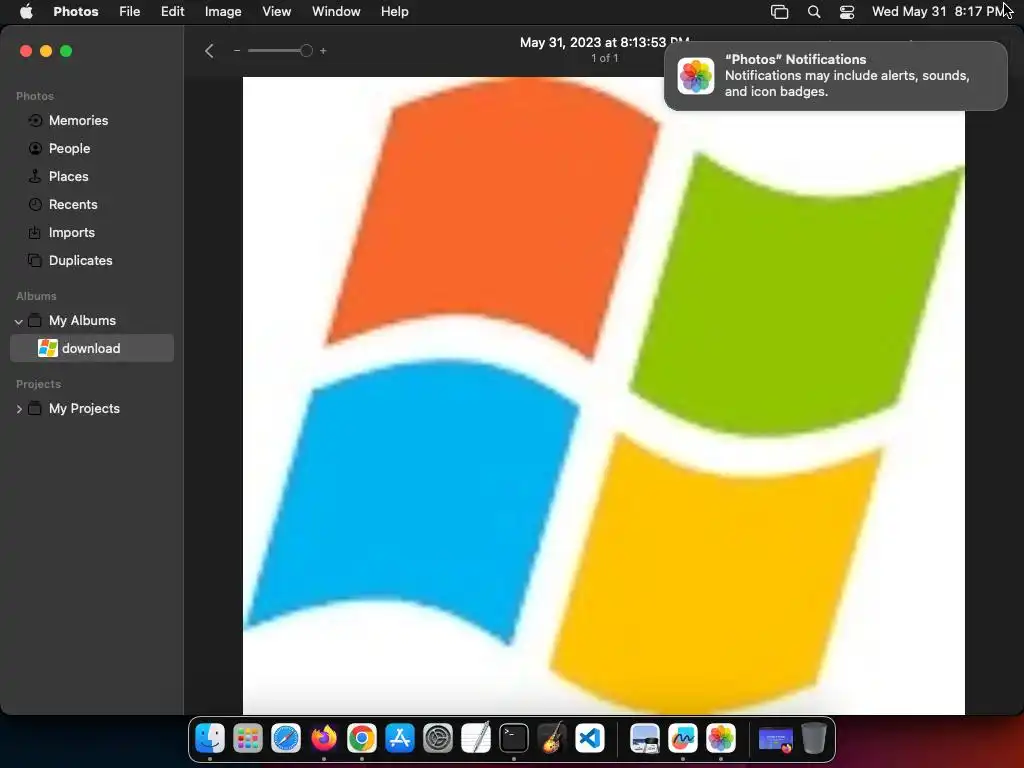The height and width of the screenshot is (768, 1024).
Task: Launch Google Chrome from the Dock
Action: tap(362, 739)
